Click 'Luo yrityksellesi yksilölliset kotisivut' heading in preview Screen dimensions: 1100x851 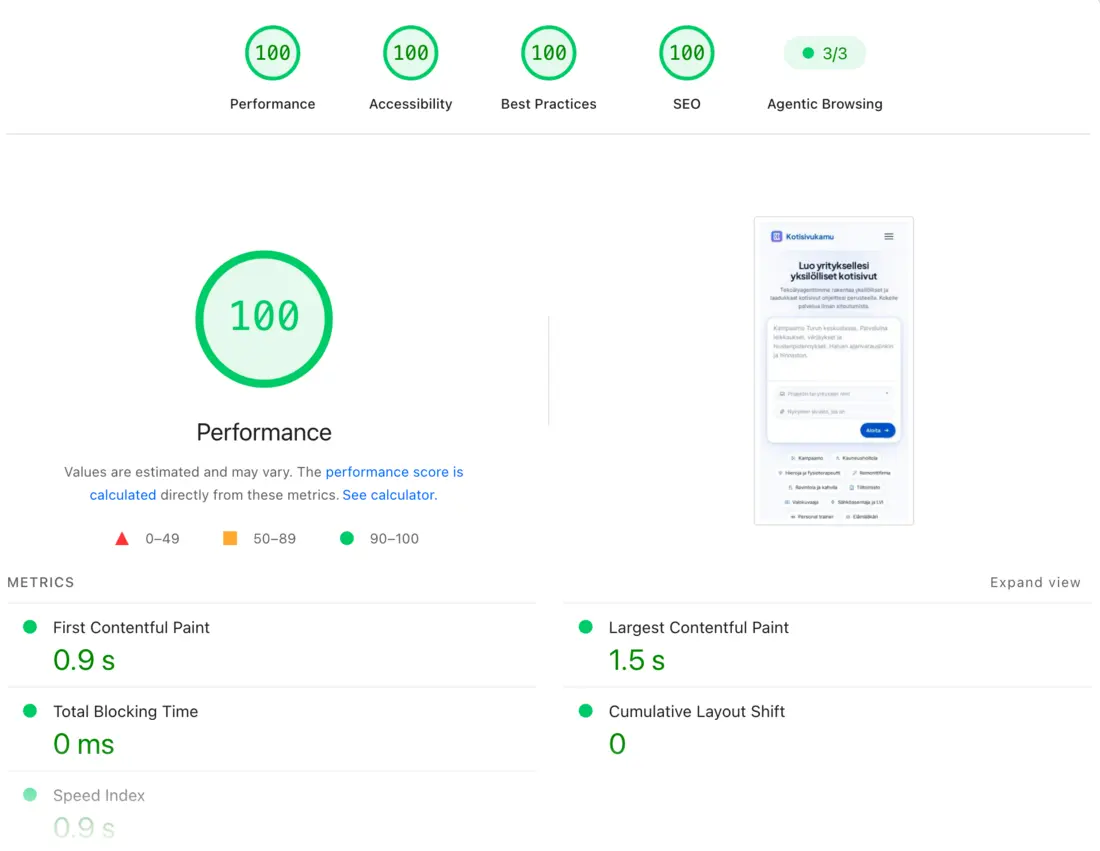click(833, 271)
